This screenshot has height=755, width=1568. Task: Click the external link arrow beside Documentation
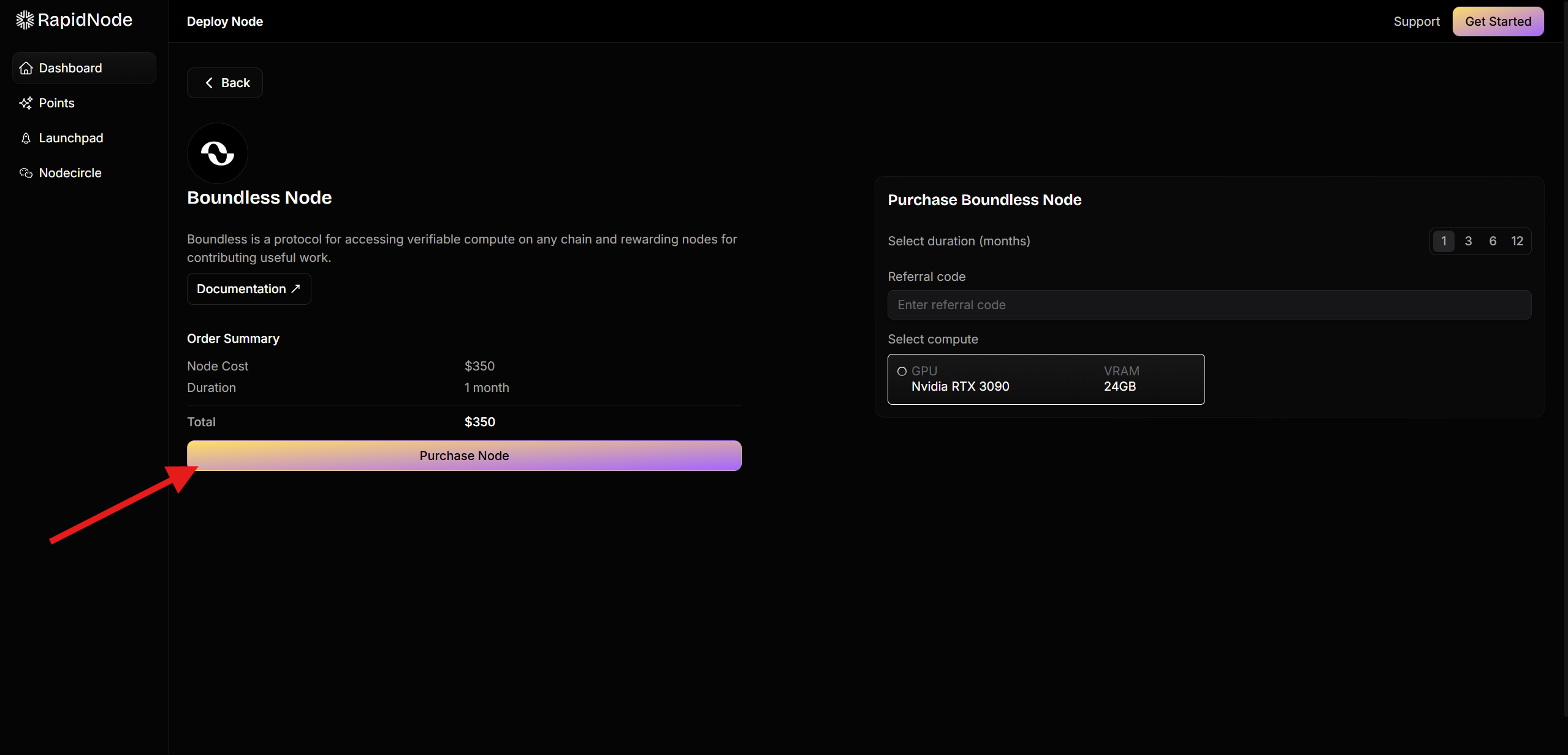point(295,288)
